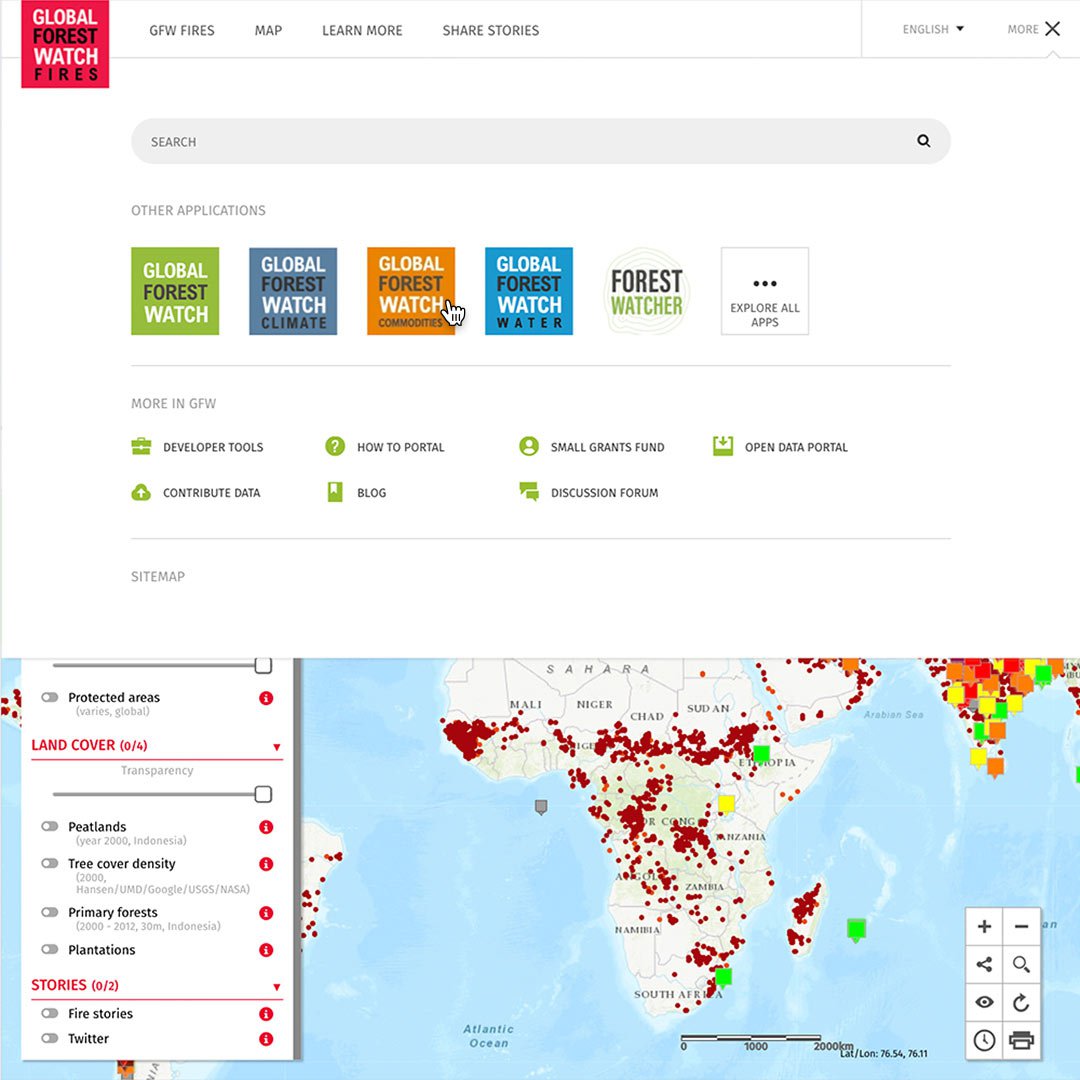Zoom out on the map

tap(1021, 926)
